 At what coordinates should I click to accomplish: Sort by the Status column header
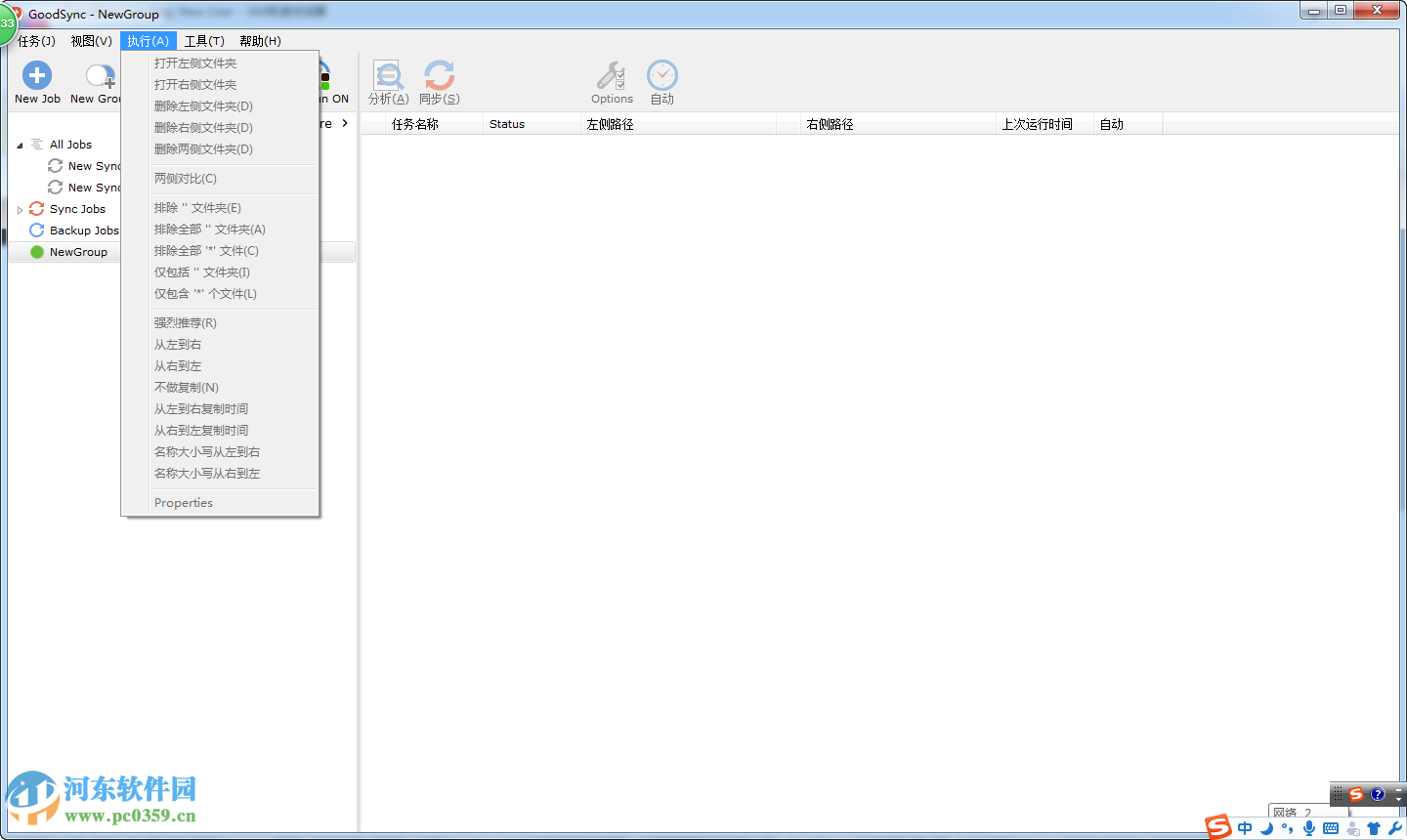533,124
